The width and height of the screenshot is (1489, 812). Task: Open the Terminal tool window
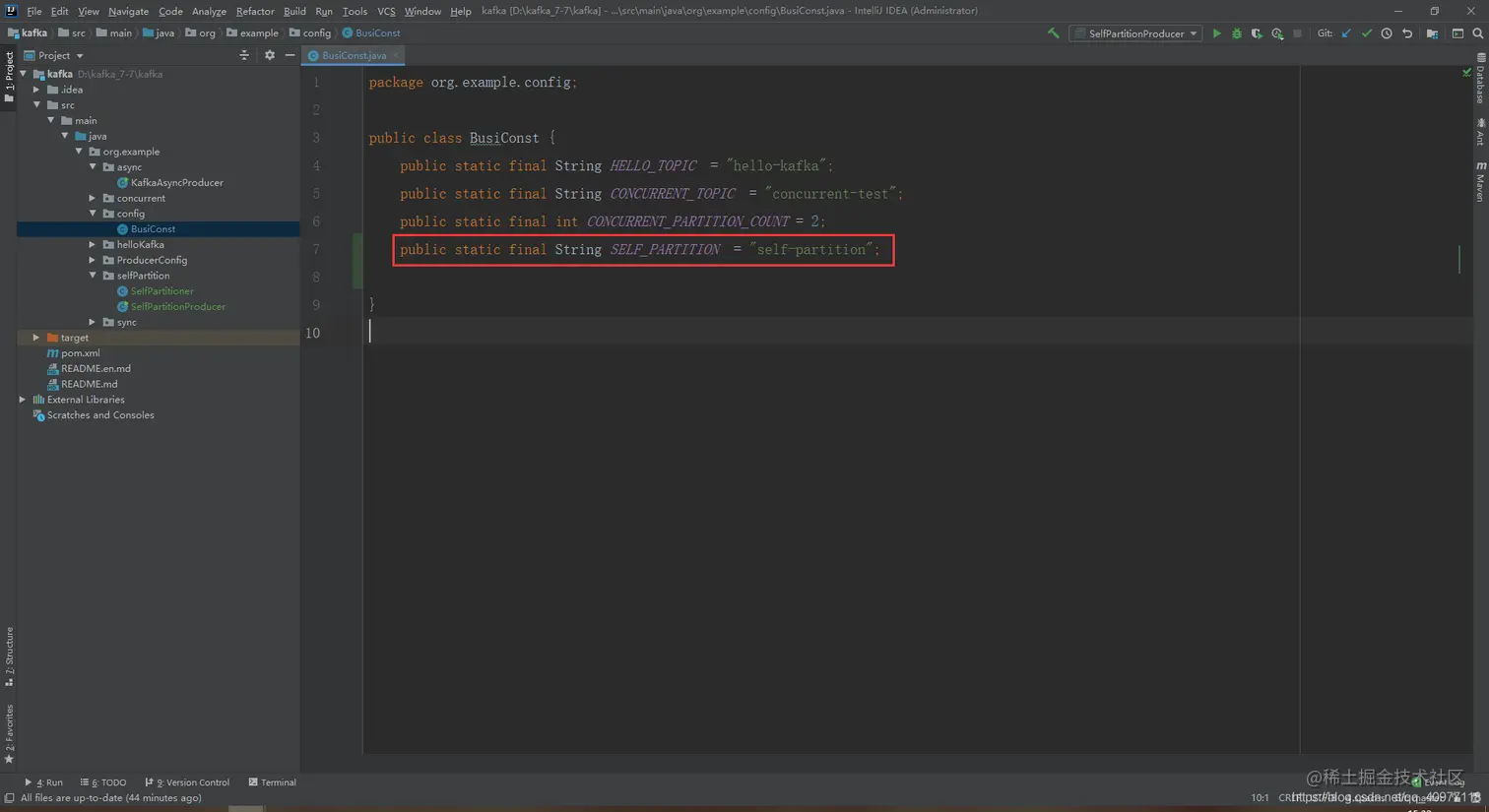click(x=273, y=782)
